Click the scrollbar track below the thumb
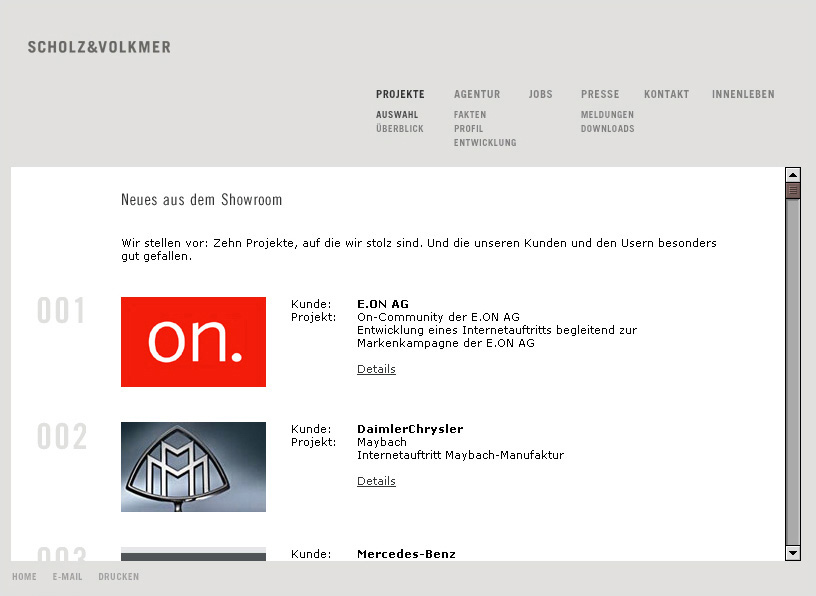Screen dimensions: 816x596 coord(793,372)
